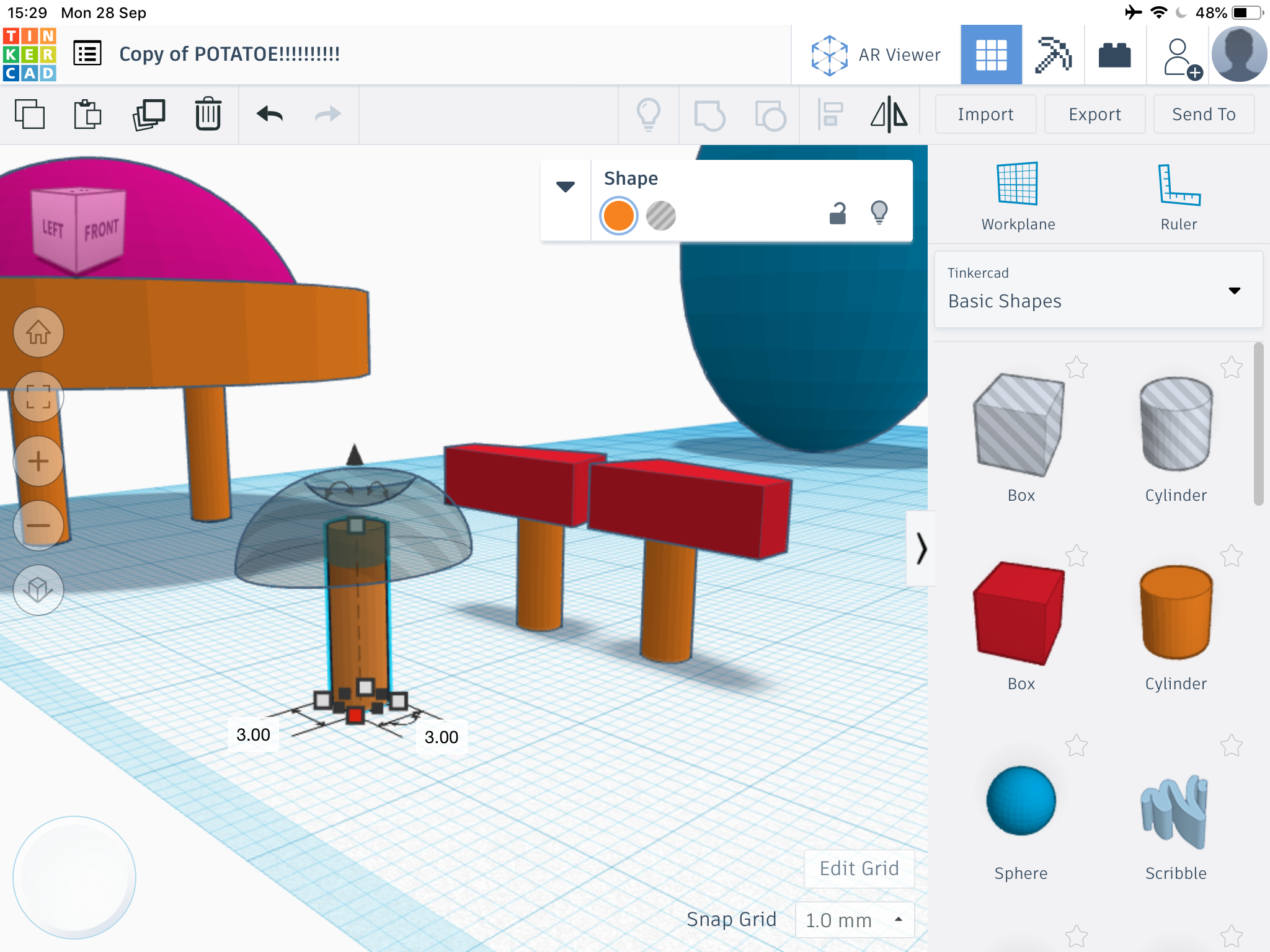This screenshot has height=952, width=1270.
Task: Open the designs list icon
Action: tap(87, 54)
